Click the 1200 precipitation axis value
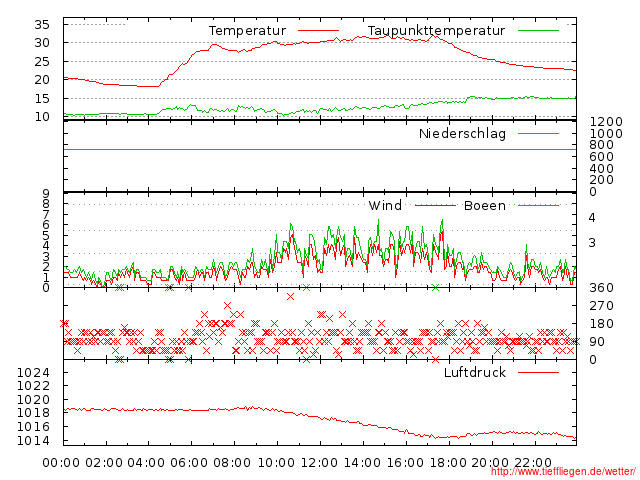The height and width of the screenshot is (480, 640). [606, 122]
